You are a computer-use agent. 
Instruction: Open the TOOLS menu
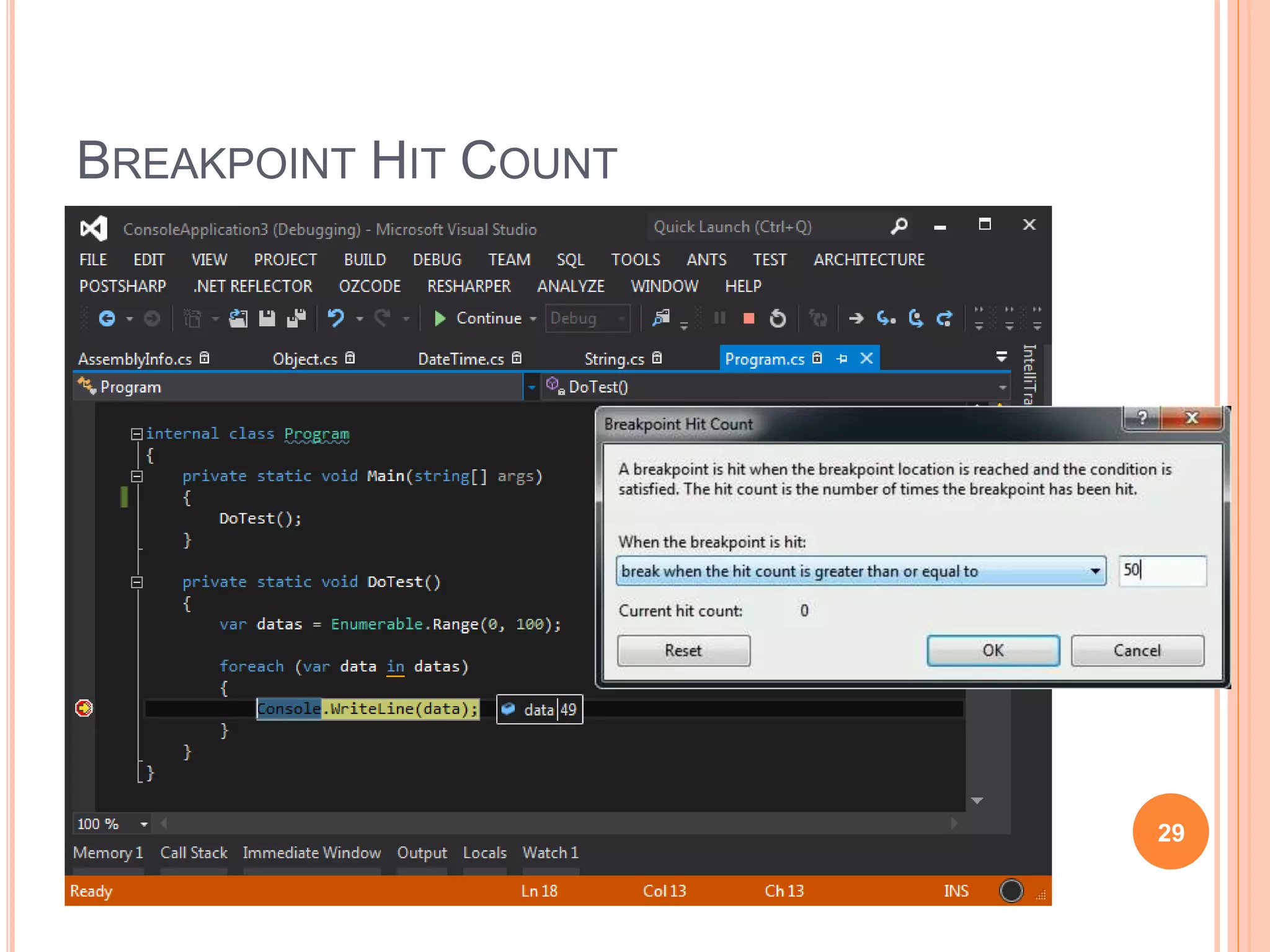coord(636,260)
